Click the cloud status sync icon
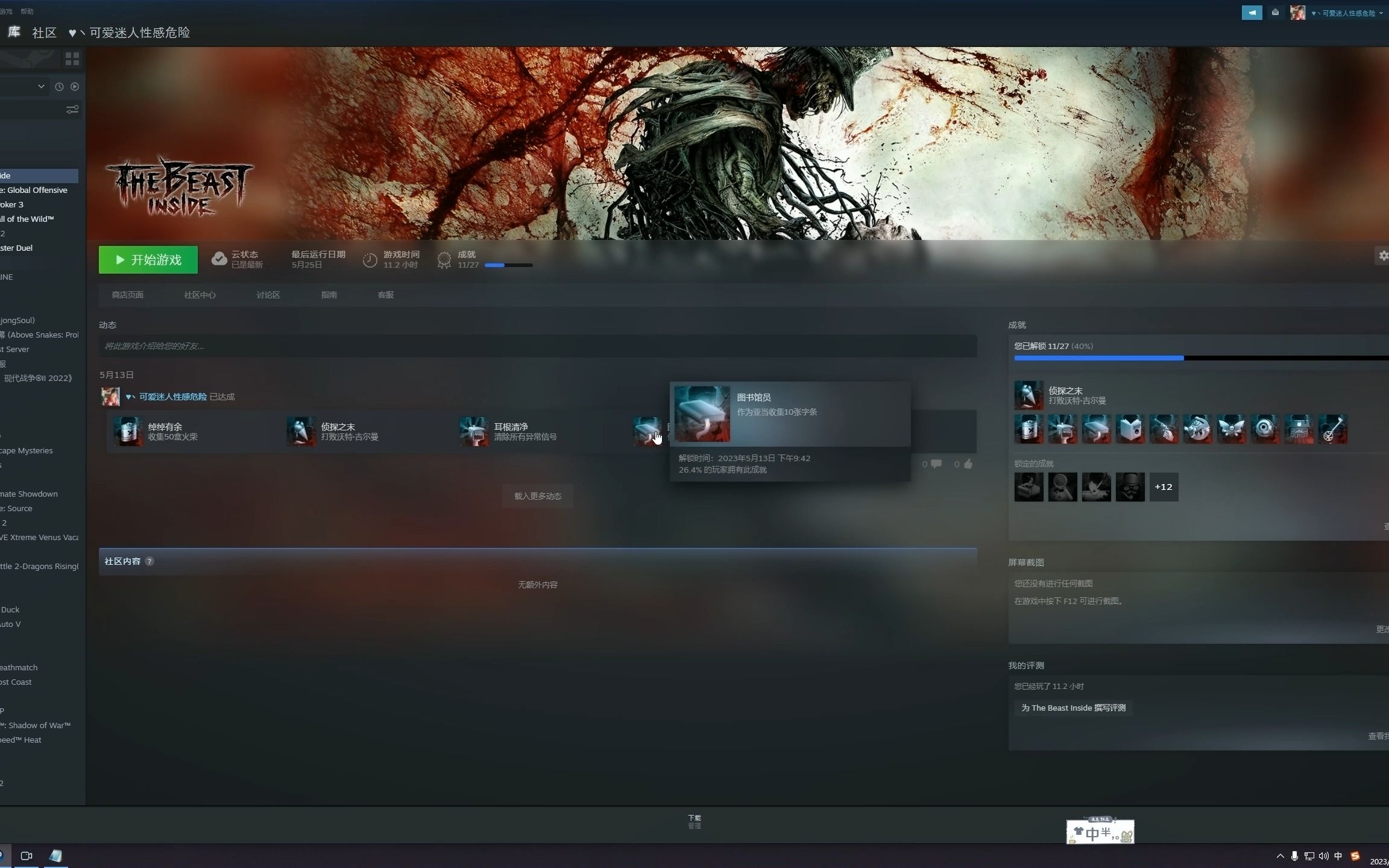 (219, 259)
